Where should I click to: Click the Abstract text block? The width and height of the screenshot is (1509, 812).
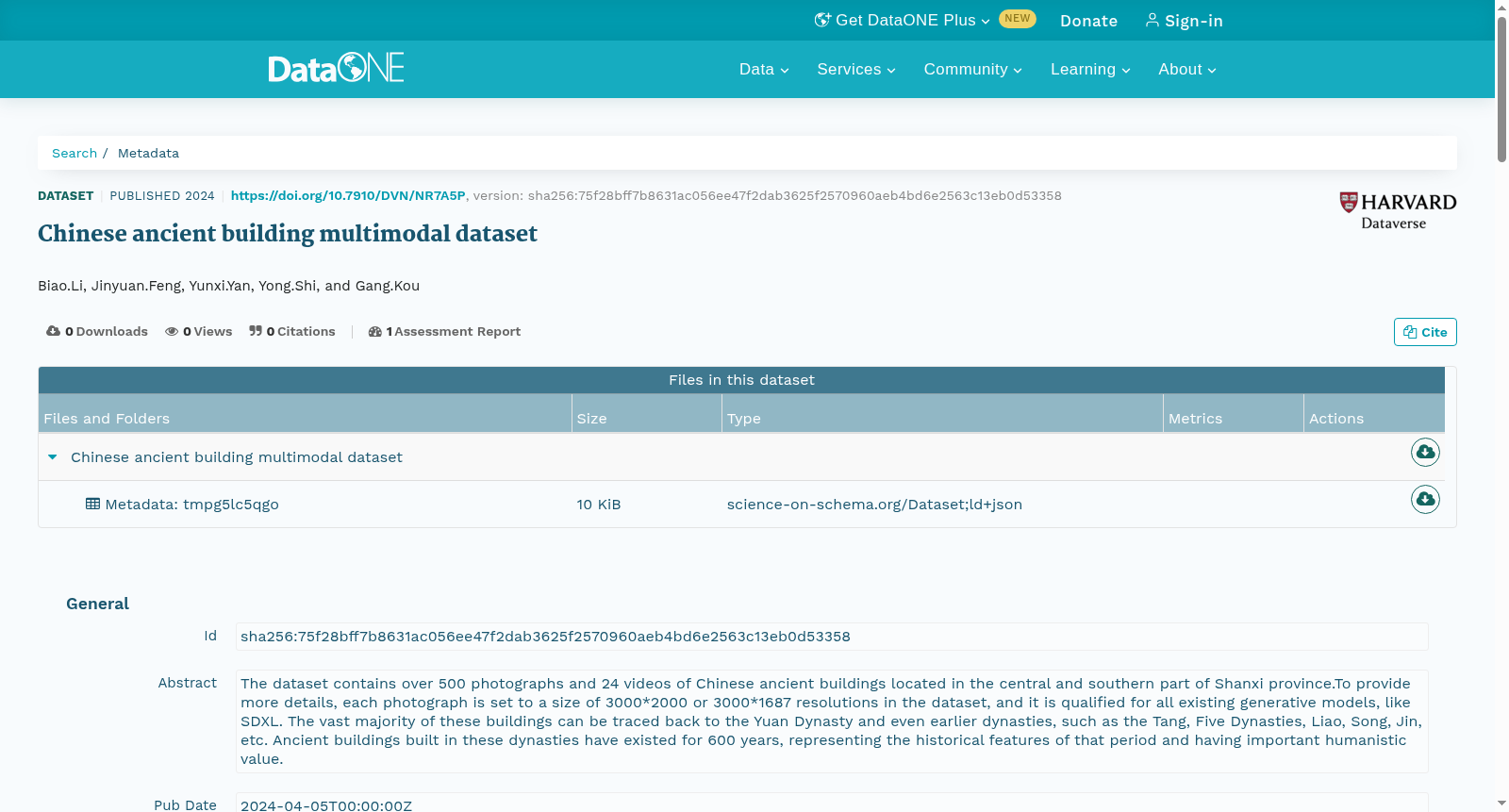pyautogui.click(x=832, y=721)
